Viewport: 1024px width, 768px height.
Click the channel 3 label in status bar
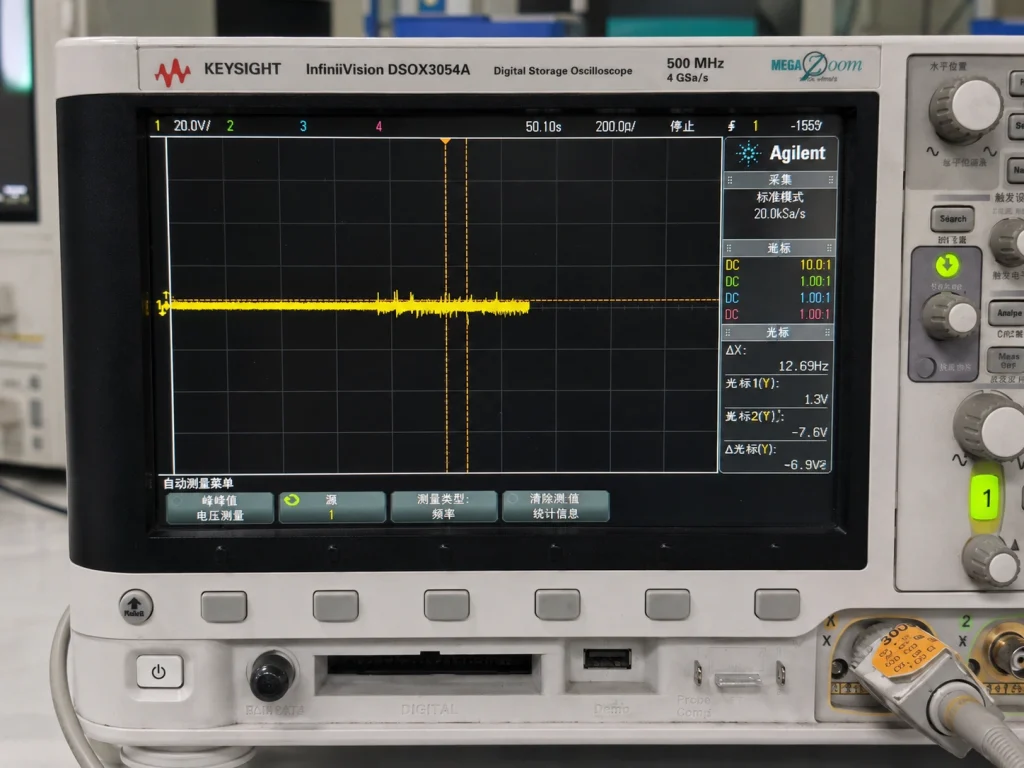pos(303,126)
